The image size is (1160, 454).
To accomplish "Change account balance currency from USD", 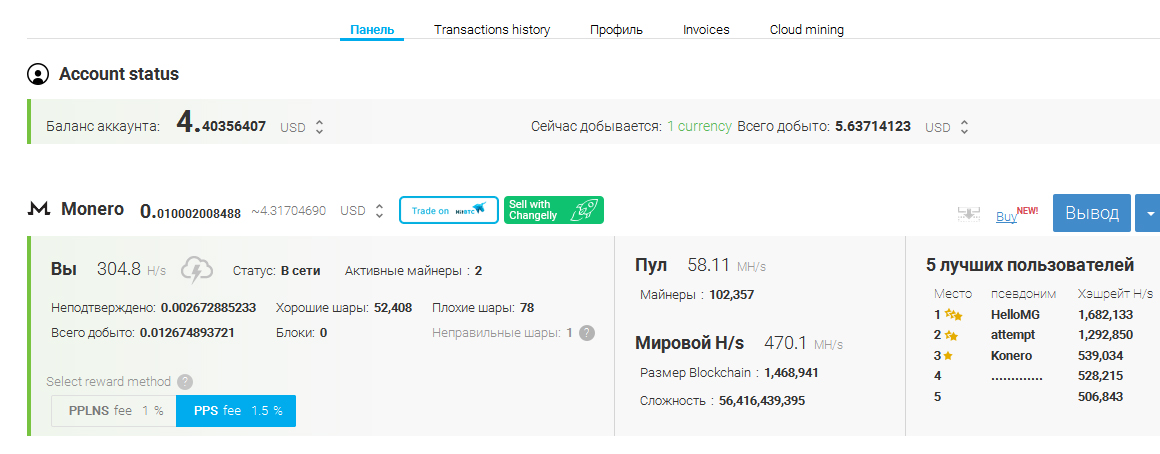I will 303,128.
